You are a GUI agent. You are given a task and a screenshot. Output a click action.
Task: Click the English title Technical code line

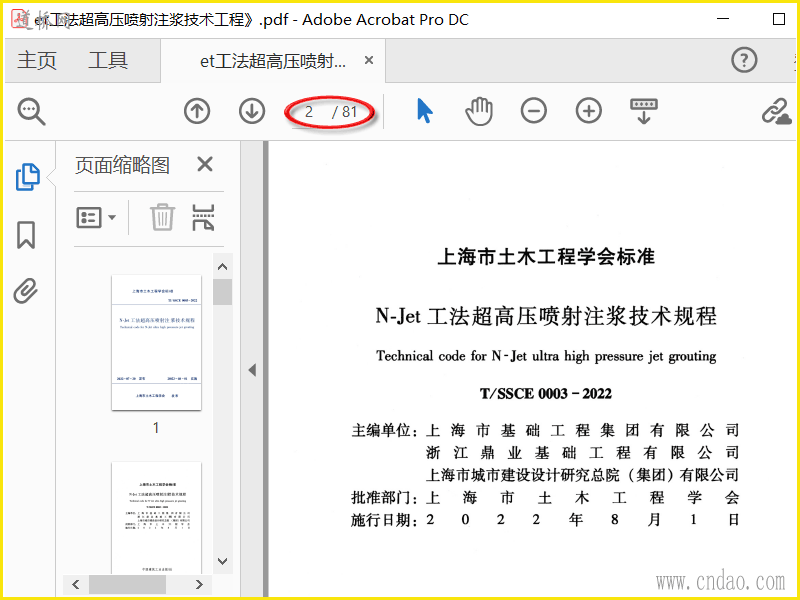click(546, 356)
